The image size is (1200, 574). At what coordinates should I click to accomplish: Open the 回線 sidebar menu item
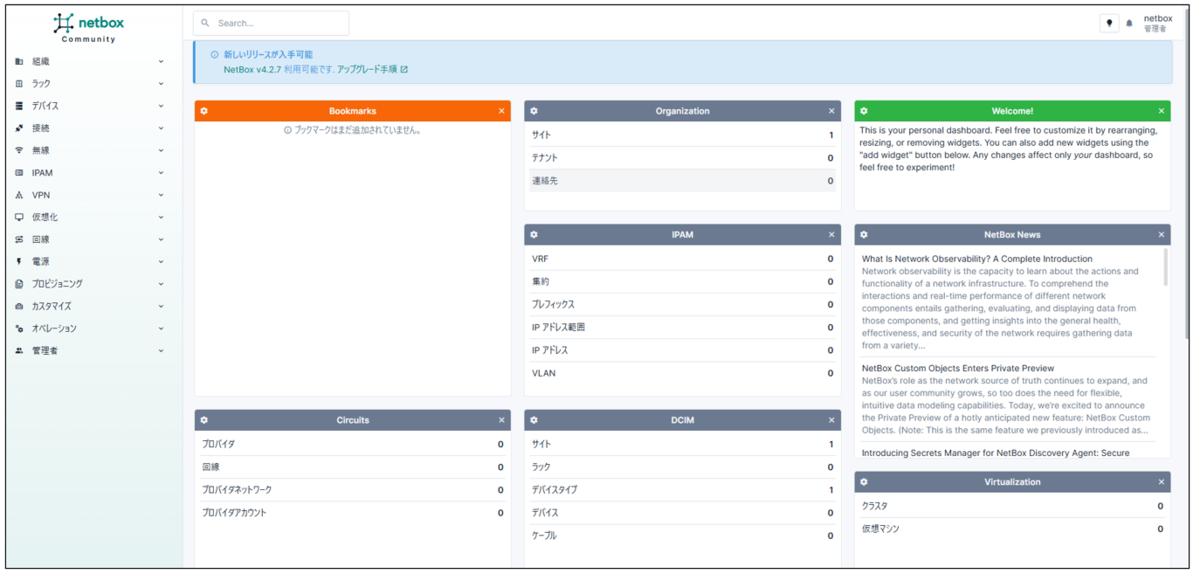[x=90, y=240]
